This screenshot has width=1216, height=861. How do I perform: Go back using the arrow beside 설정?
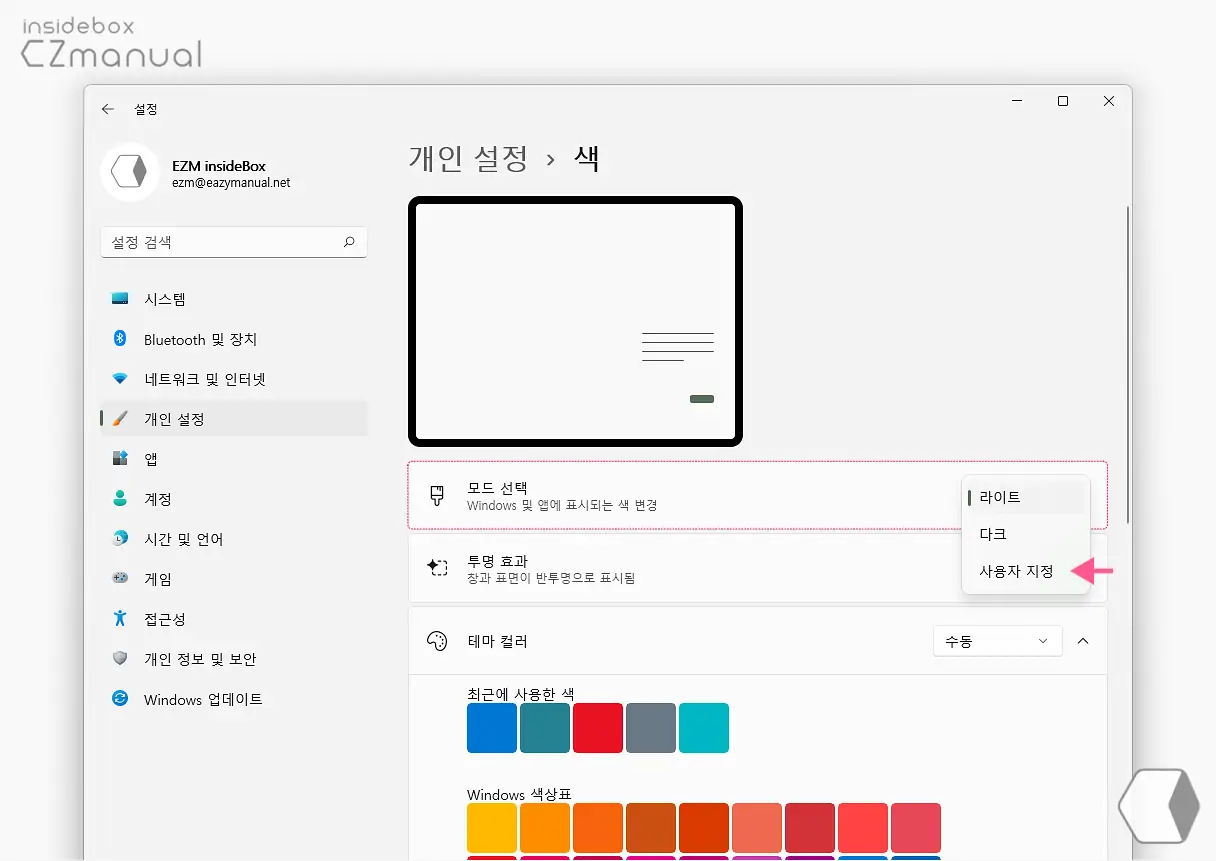click(x=108, y=109)
